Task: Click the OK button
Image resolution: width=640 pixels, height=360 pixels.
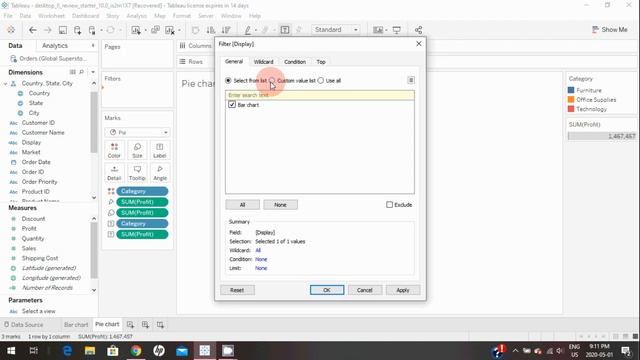Action: click(x=327, y=290)
